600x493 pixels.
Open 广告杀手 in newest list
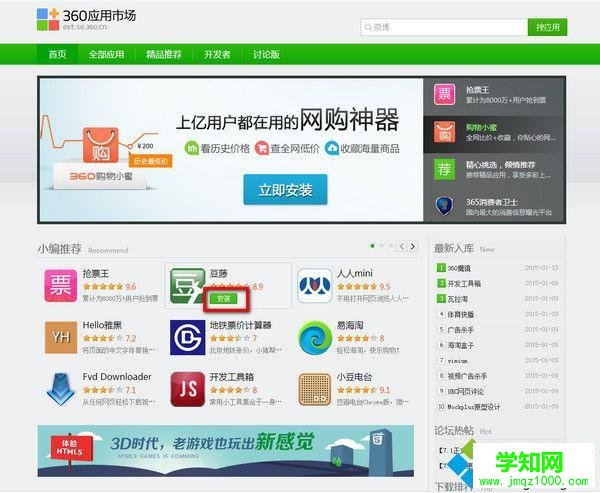pos(461,330)
